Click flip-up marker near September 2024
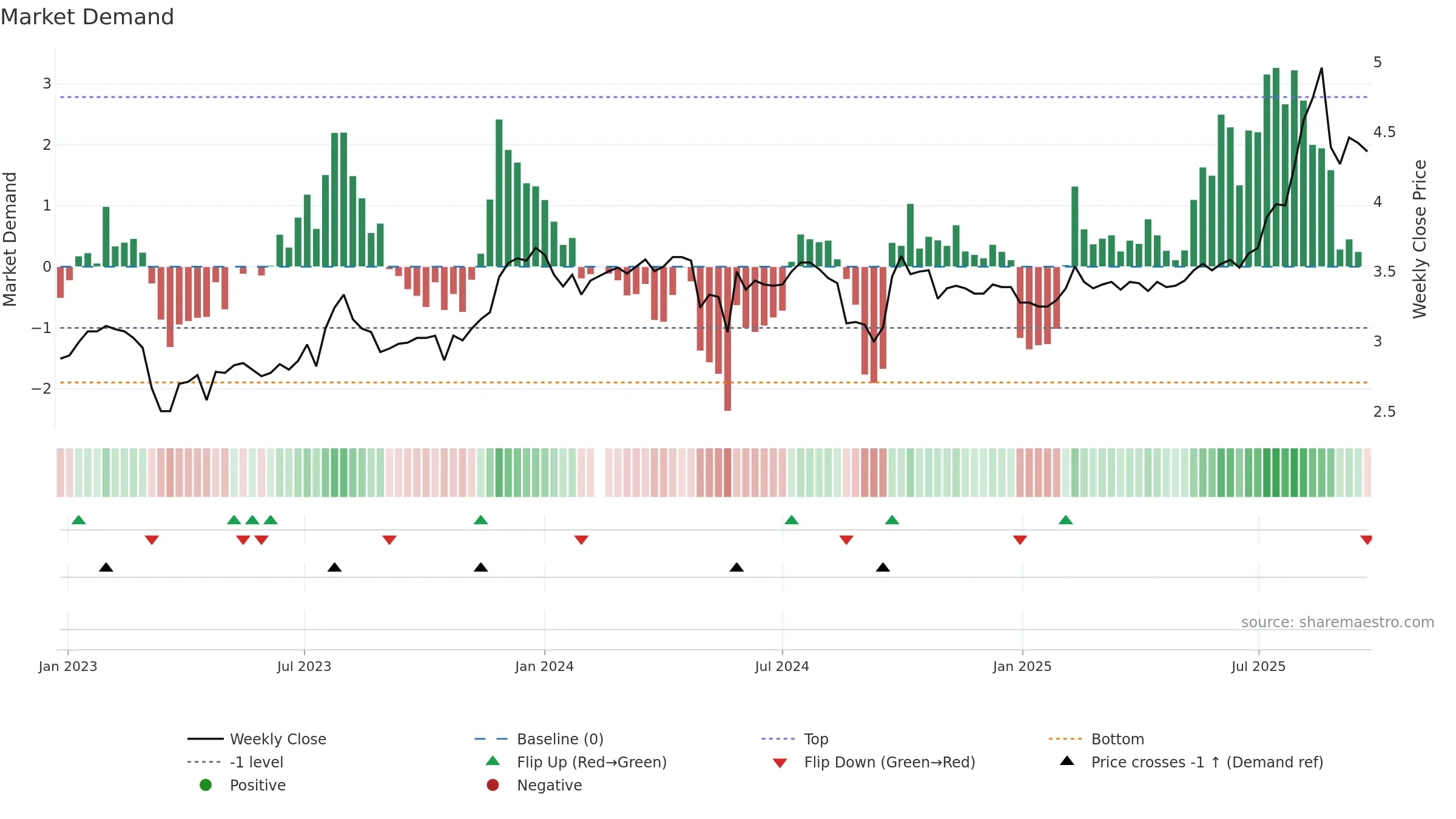Viewport: 1456px width, 819px height. click(x=892, y=520)
